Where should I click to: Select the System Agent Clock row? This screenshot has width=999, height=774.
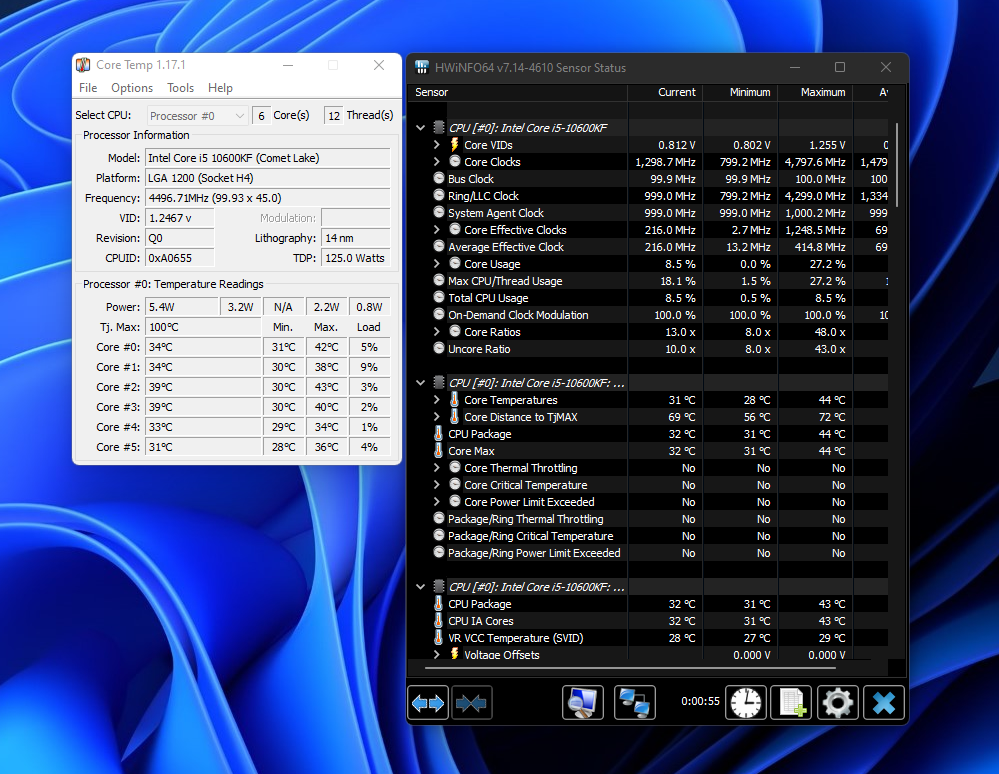pos(650,213)
